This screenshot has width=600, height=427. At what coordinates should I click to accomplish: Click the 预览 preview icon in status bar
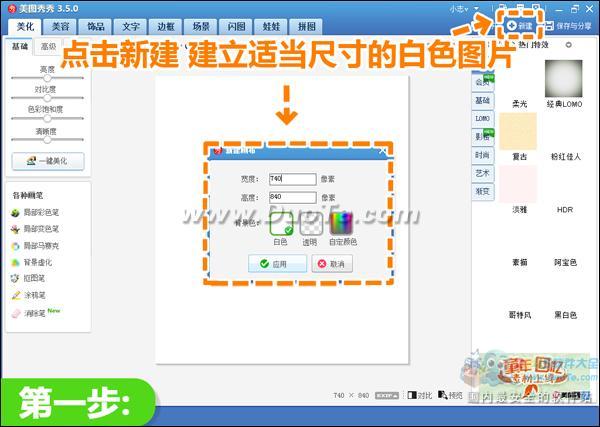tap(442, 395)
